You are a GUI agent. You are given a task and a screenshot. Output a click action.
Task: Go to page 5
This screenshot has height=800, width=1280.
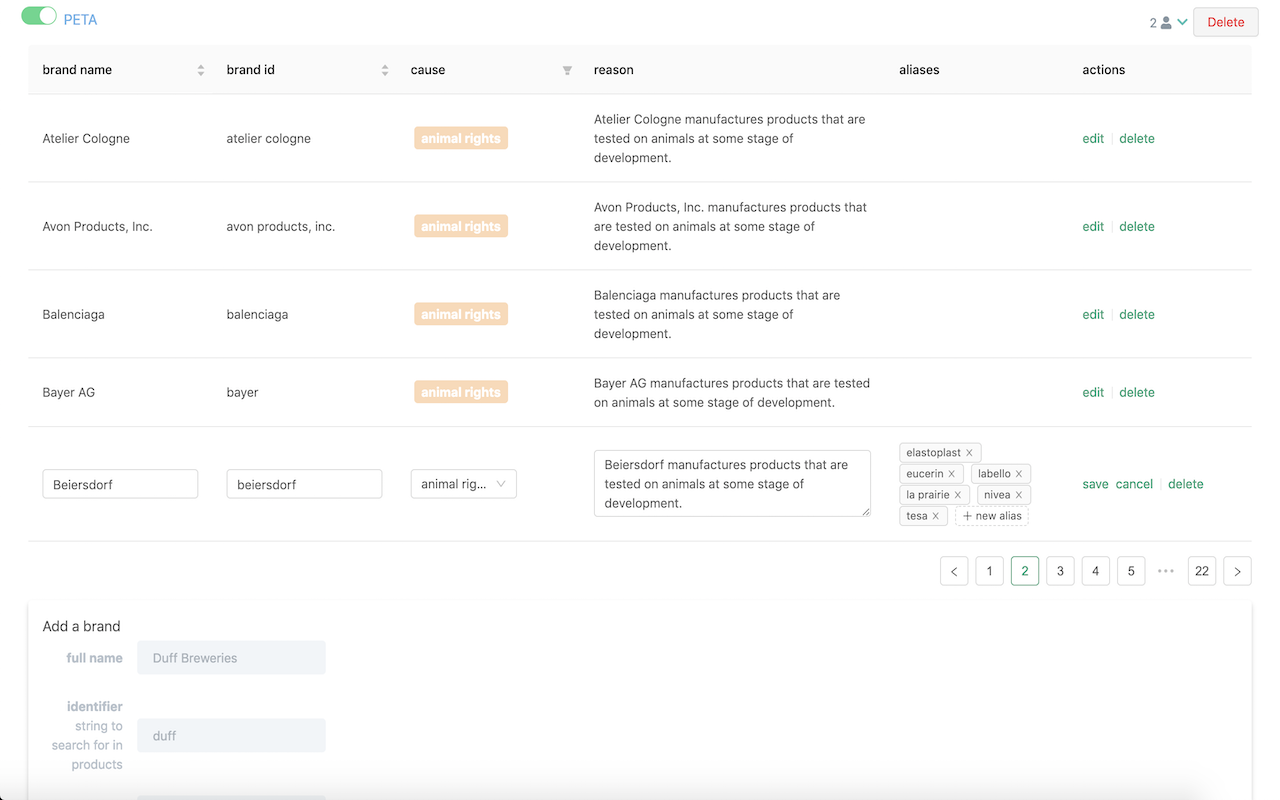coord(1131,571)
